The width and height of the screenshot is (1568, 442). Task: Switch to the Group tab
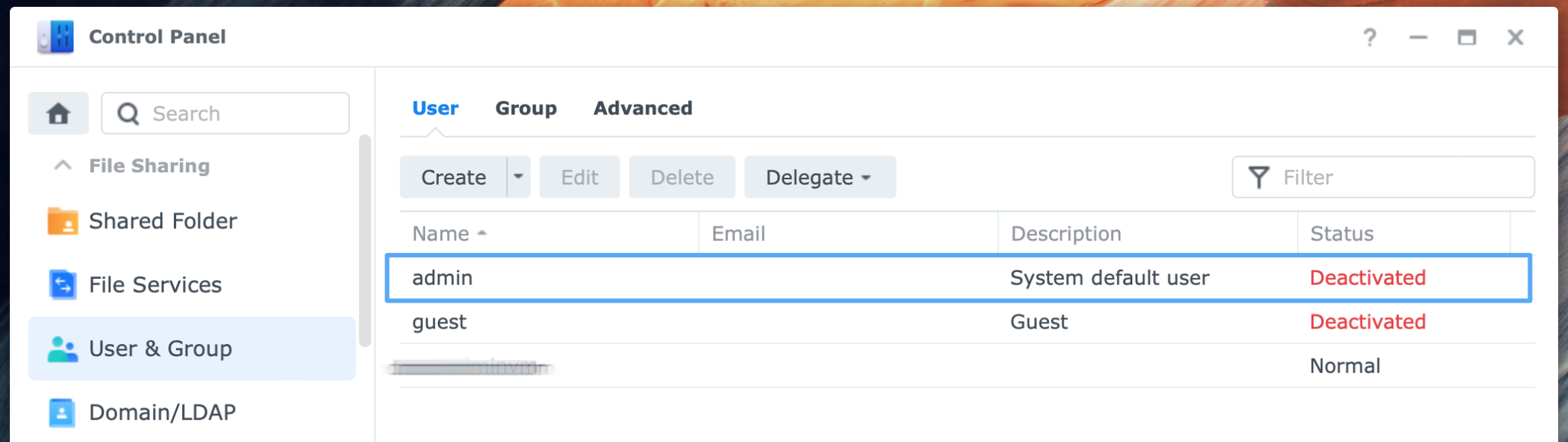[526, 108]
